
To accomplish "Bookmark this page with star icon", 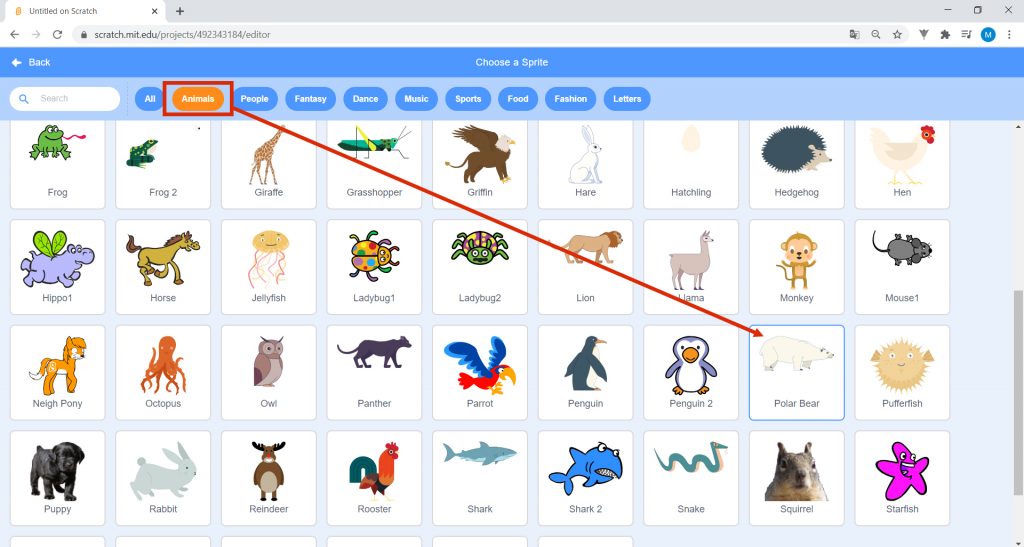I will [x=897, y=35].
